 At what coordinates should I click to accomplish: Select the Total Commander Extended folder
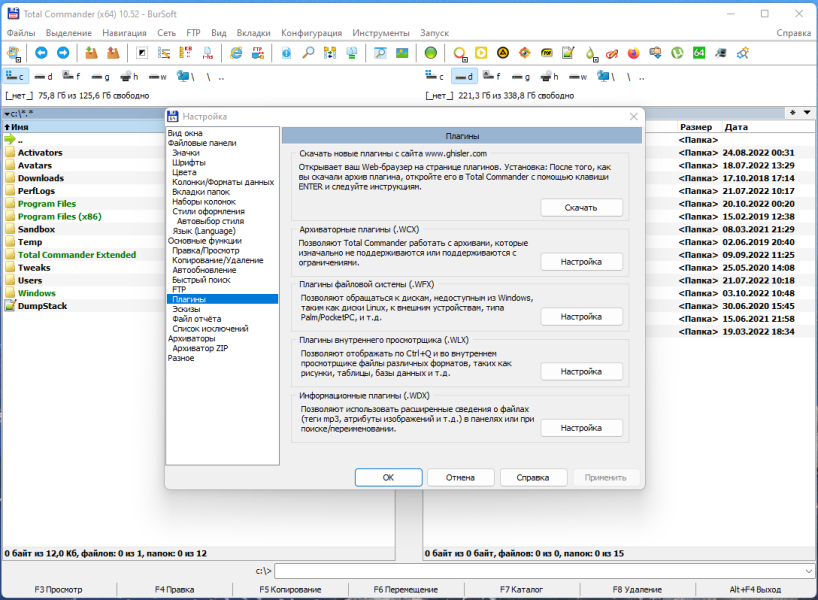click(77, 255)
